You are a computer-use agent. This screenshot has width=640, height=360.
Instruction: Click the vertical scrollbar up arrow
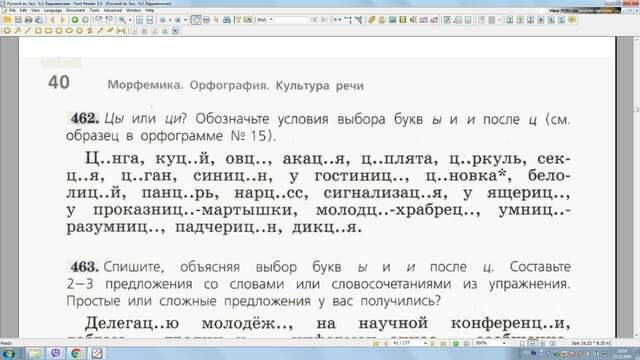pyautogui.click(x=636, y=39)
